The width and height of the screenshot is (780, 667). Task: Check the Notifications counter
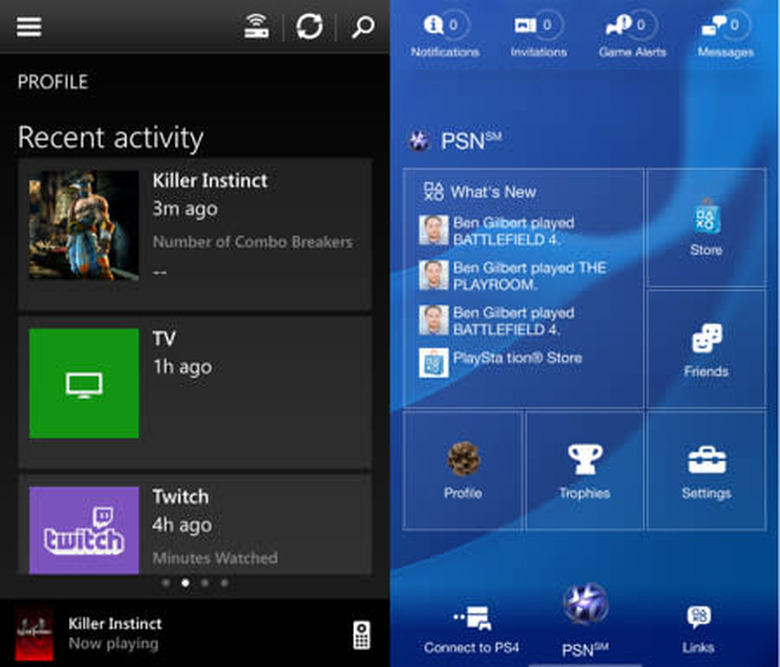point(445,35)
